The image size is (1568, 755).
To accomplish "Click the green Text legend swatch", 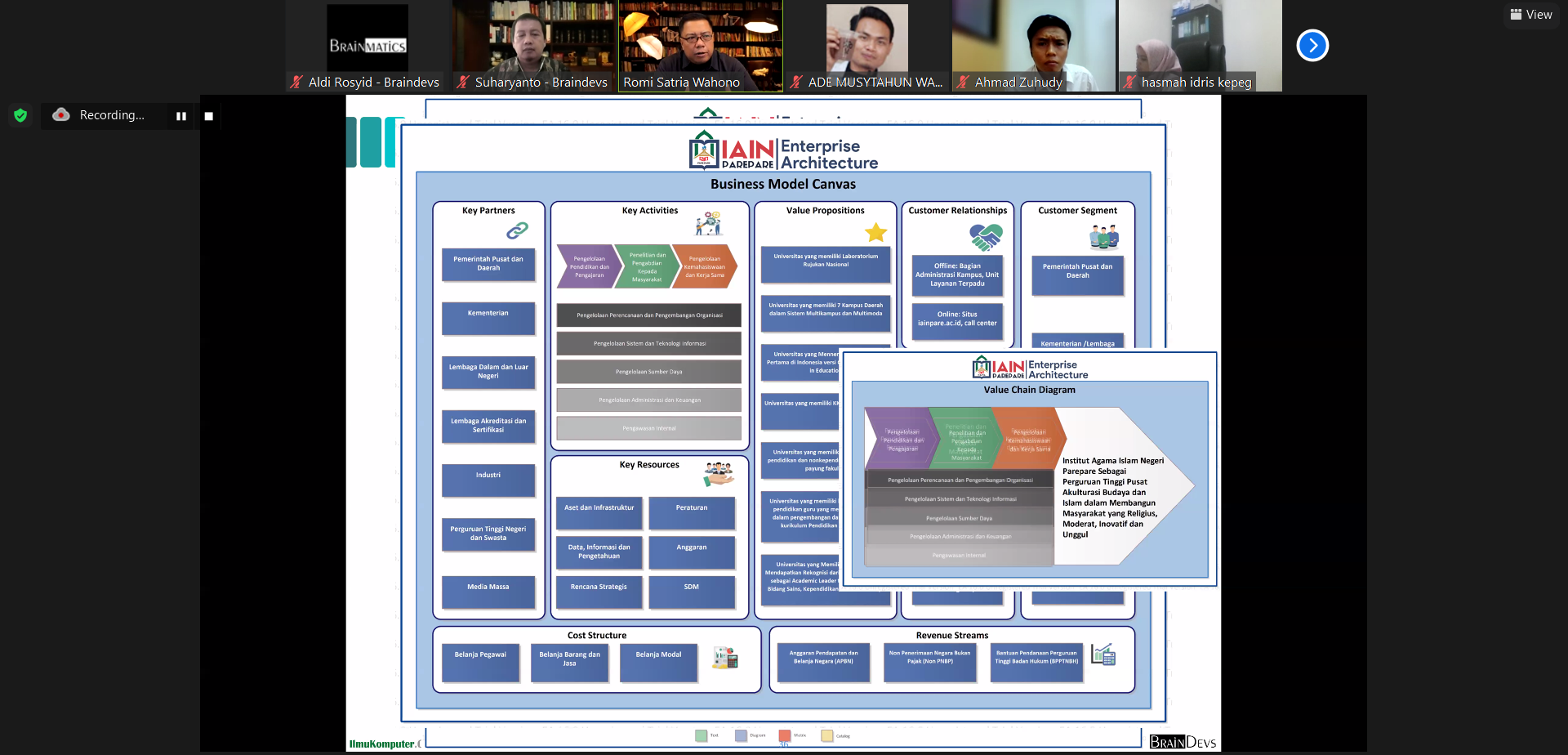I will [701, 735].
